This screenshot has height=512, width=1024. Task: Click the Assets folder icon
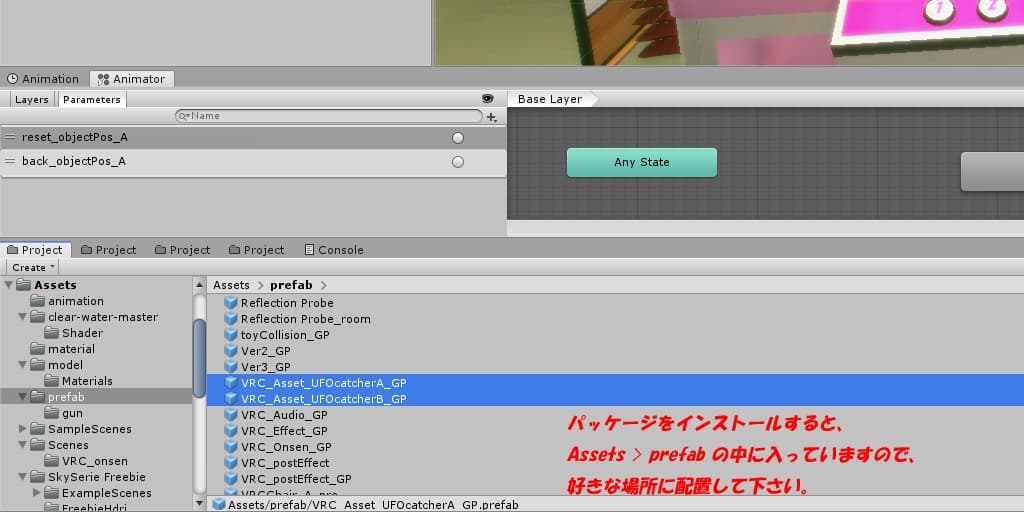(x=24, y=285)
